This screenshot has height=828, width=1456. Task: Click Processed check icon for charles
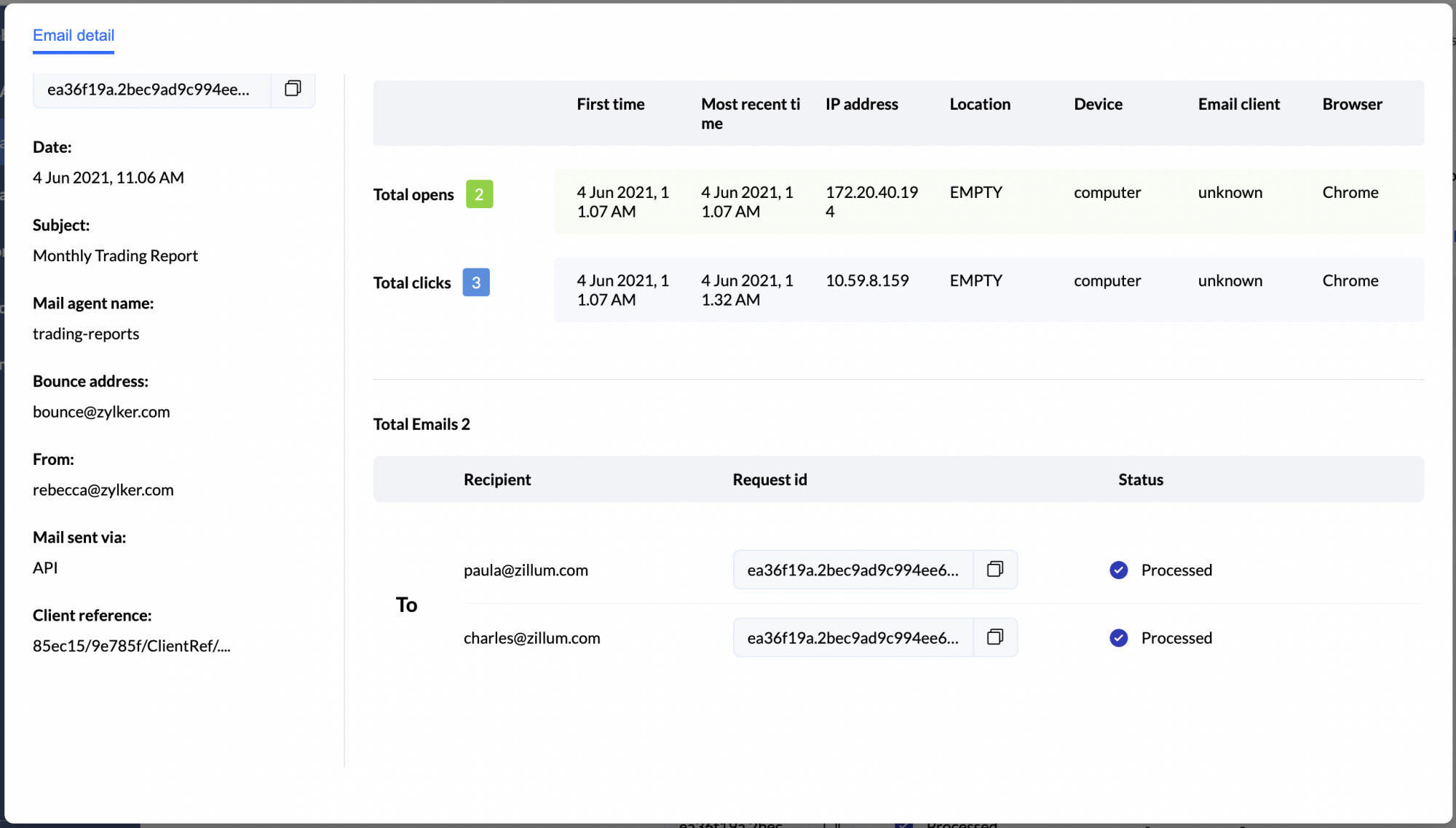point(1118,638)
